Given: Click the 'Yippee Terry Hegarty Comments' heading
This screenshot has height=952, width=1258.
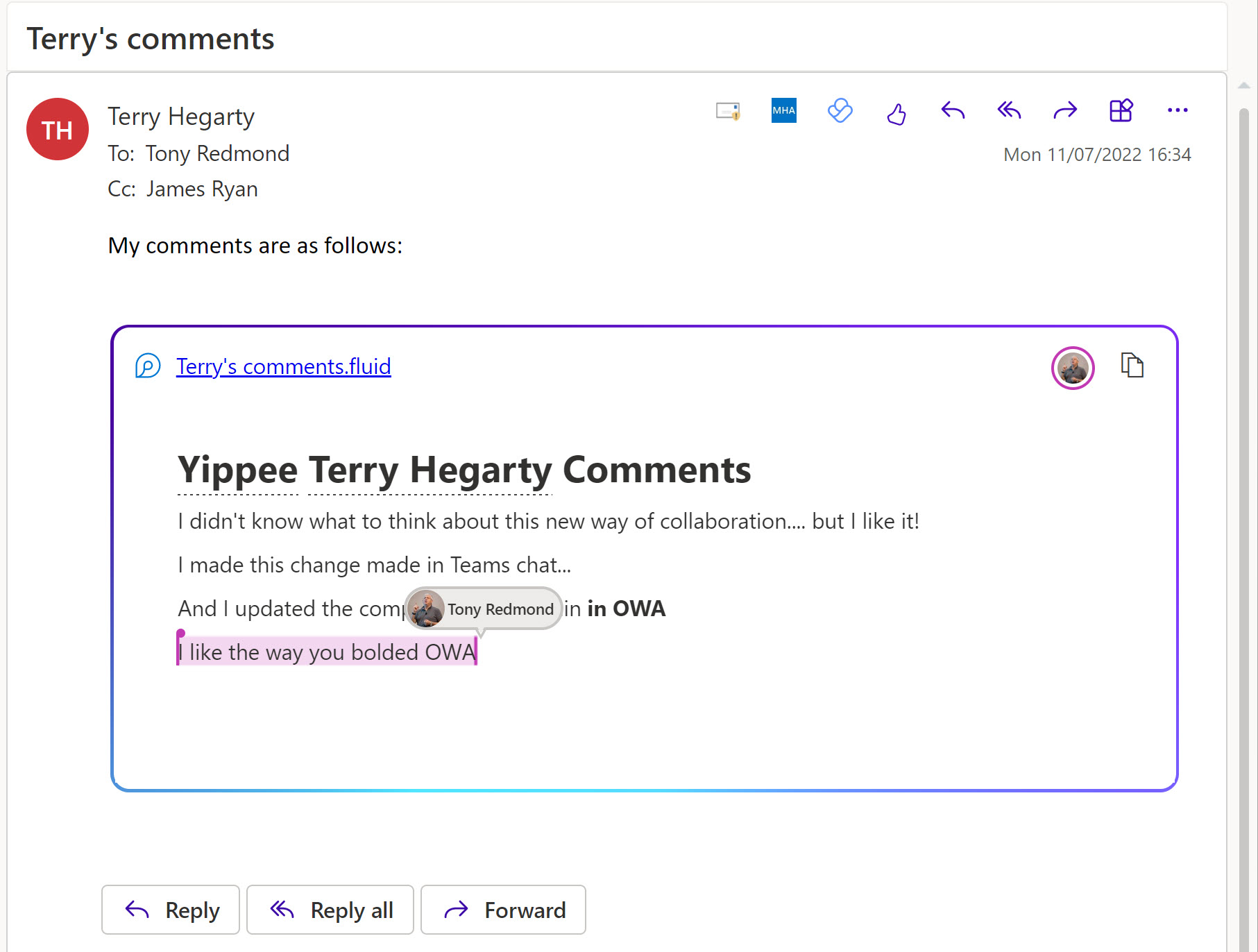Looking at the screenshot, I should (x=464, y=470).
